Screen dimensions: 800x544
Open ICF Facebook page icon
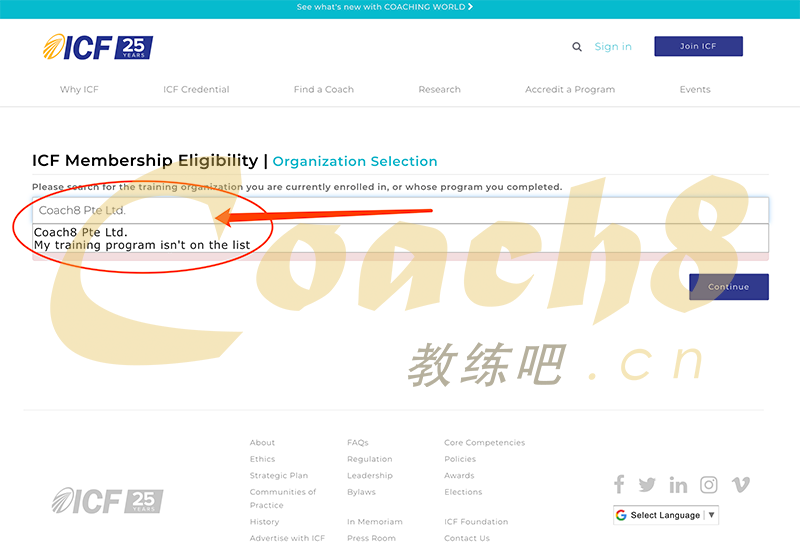pos(619,485)
